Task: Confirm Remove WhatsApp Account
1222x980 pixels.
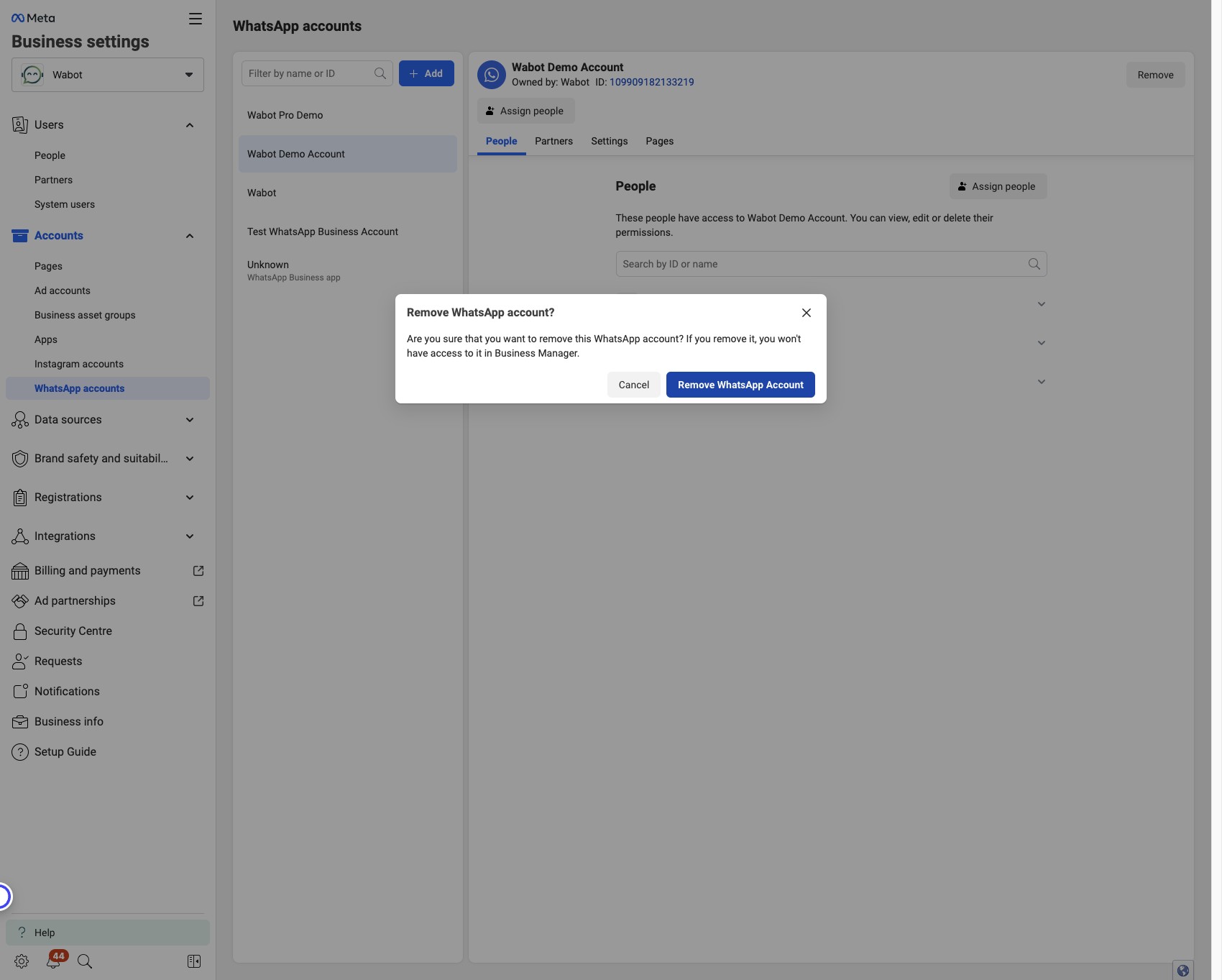Action: (x=740, y=385)
